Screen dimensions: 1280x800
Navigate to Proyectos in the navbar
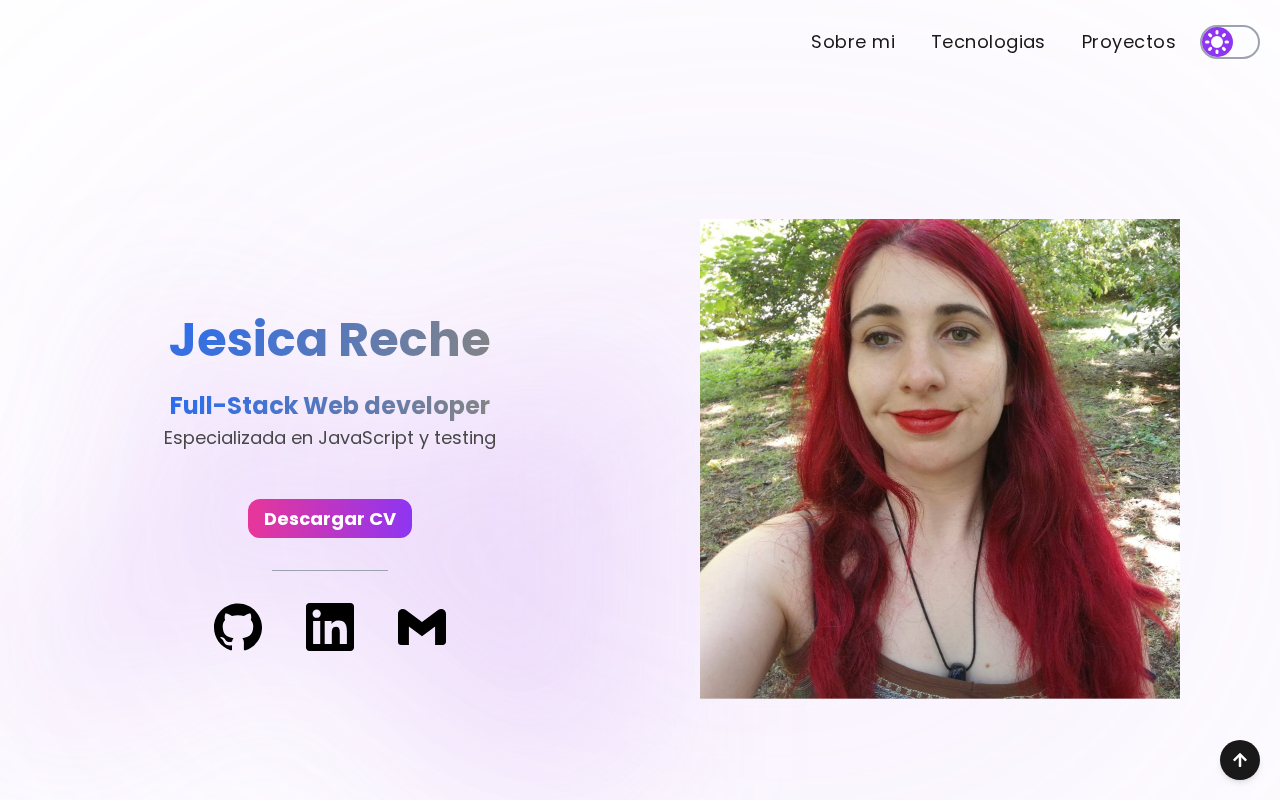click(1129, 42)
